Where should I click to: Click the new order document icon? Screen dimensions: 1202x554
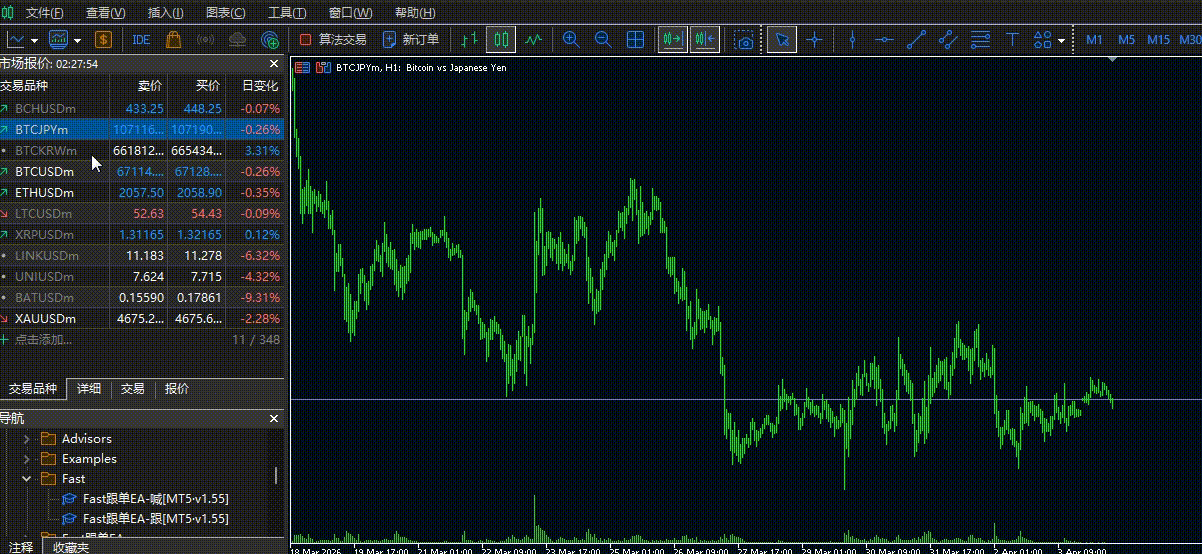(x=388, y=40)
